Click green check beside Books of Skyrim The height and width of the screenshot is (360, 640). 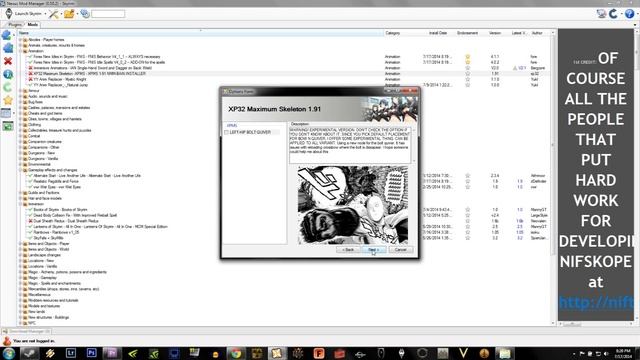pyautogui.click(x=30, y=209)
